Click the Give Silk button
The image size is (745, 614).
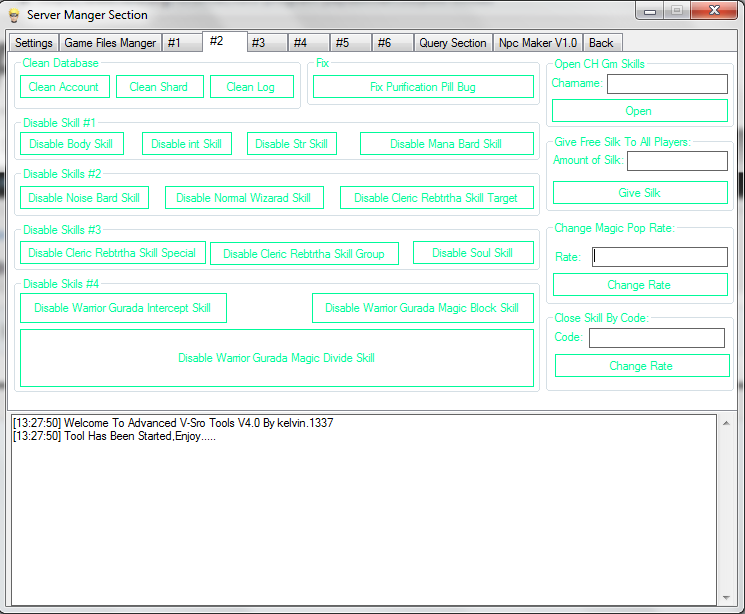640,192
